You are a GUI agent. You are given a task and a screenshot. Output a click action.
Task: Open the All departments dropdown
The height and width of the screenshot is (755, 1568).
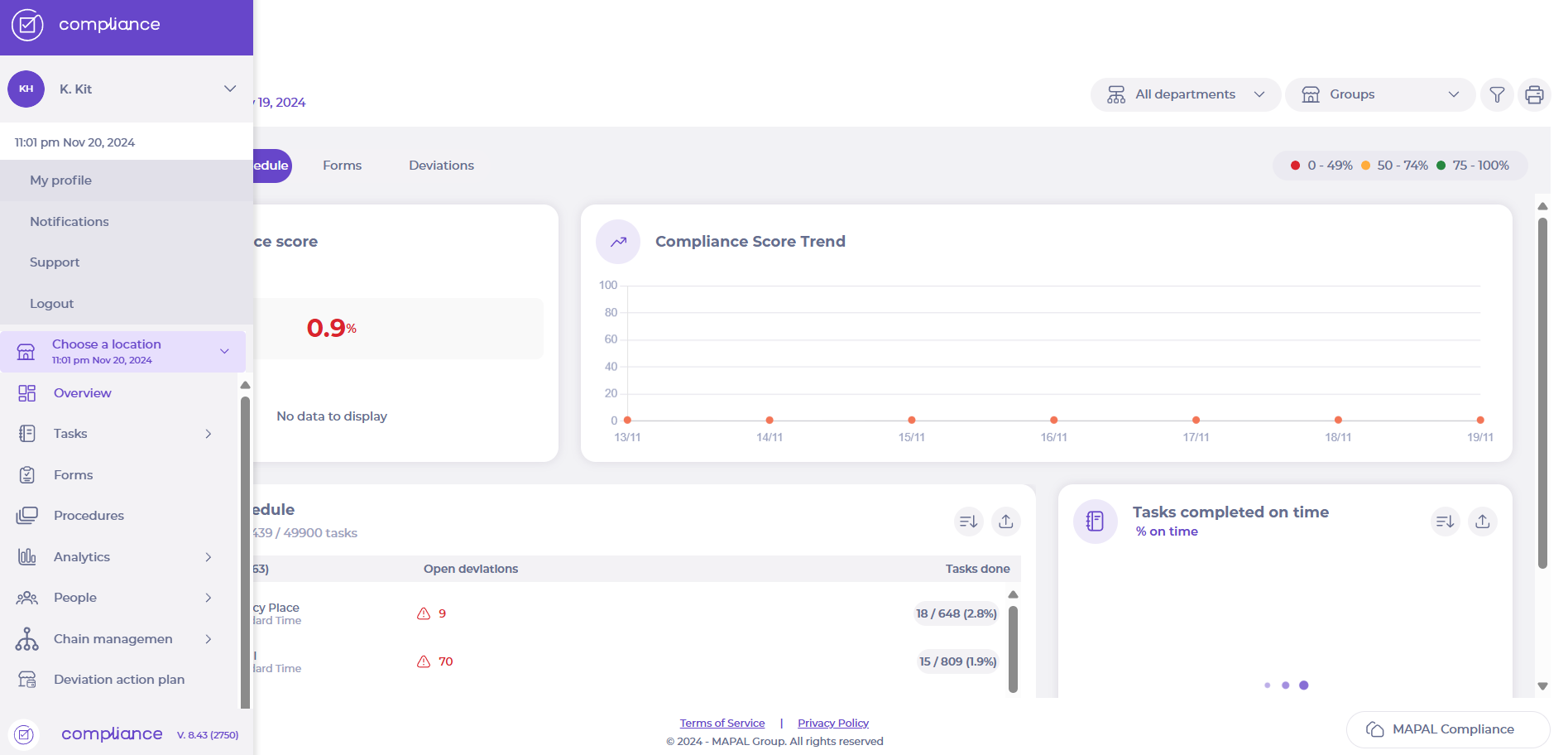click(x=1185, y=95)
